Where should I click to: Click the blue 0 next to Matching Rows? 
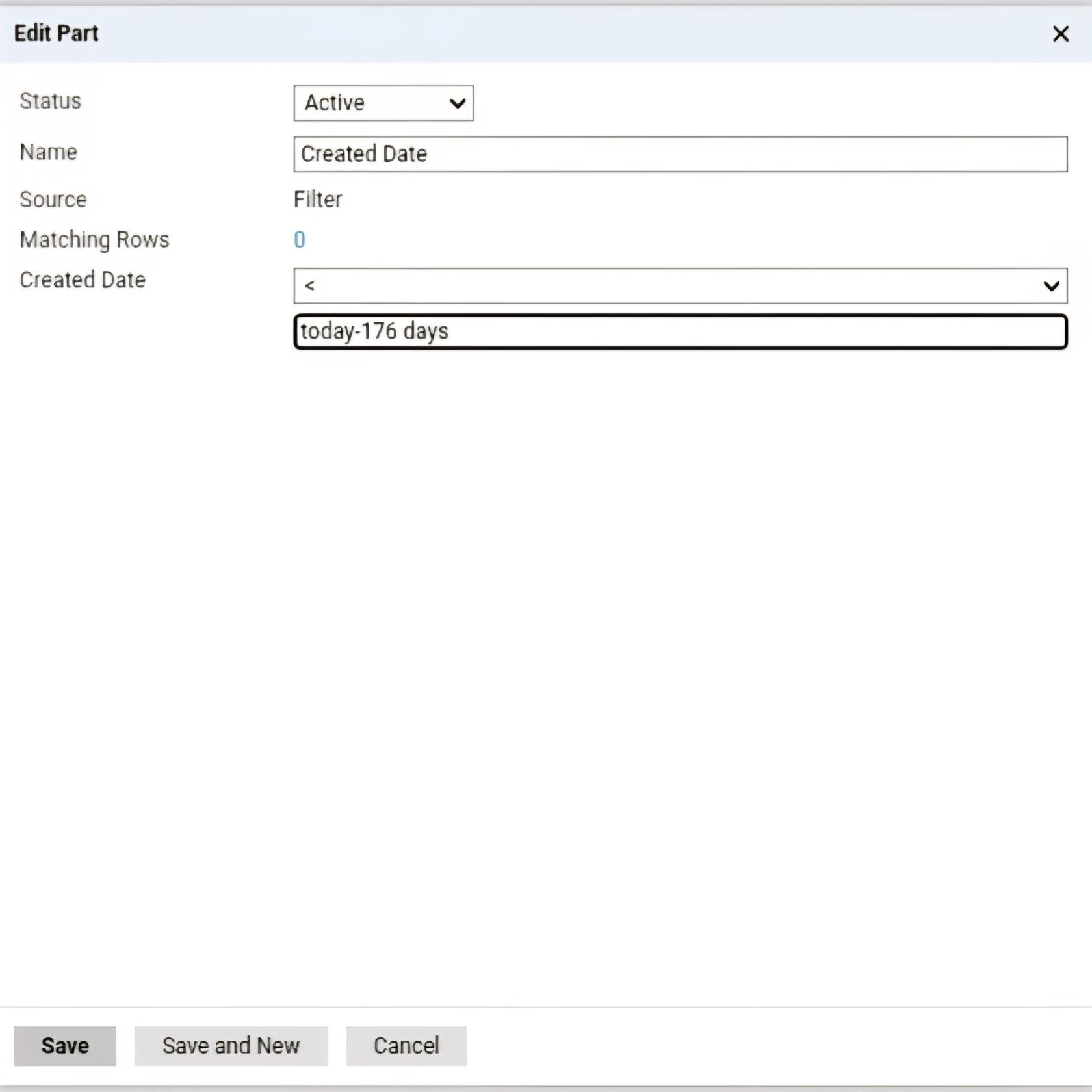tap(299, 239)
